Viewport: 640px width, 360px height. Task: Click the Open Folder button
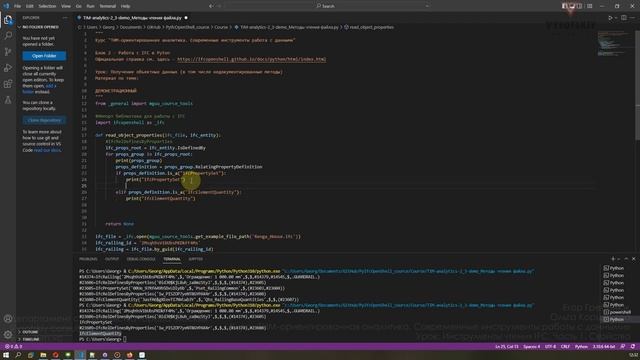coord(44,56)
